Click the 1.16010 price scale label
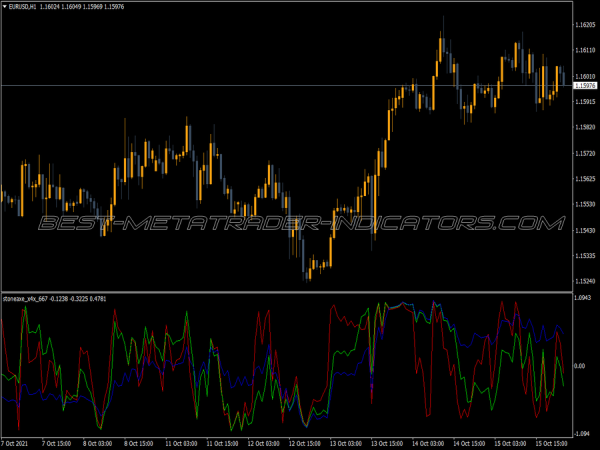 pos(585,76)
